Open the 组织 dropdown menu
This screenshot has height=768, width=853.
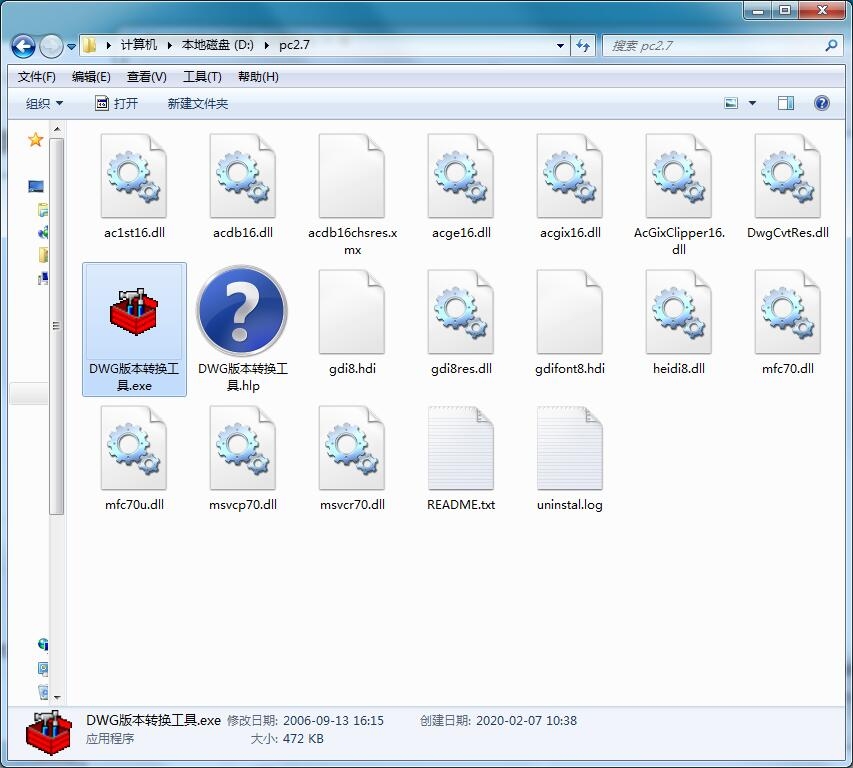[44, 103]
